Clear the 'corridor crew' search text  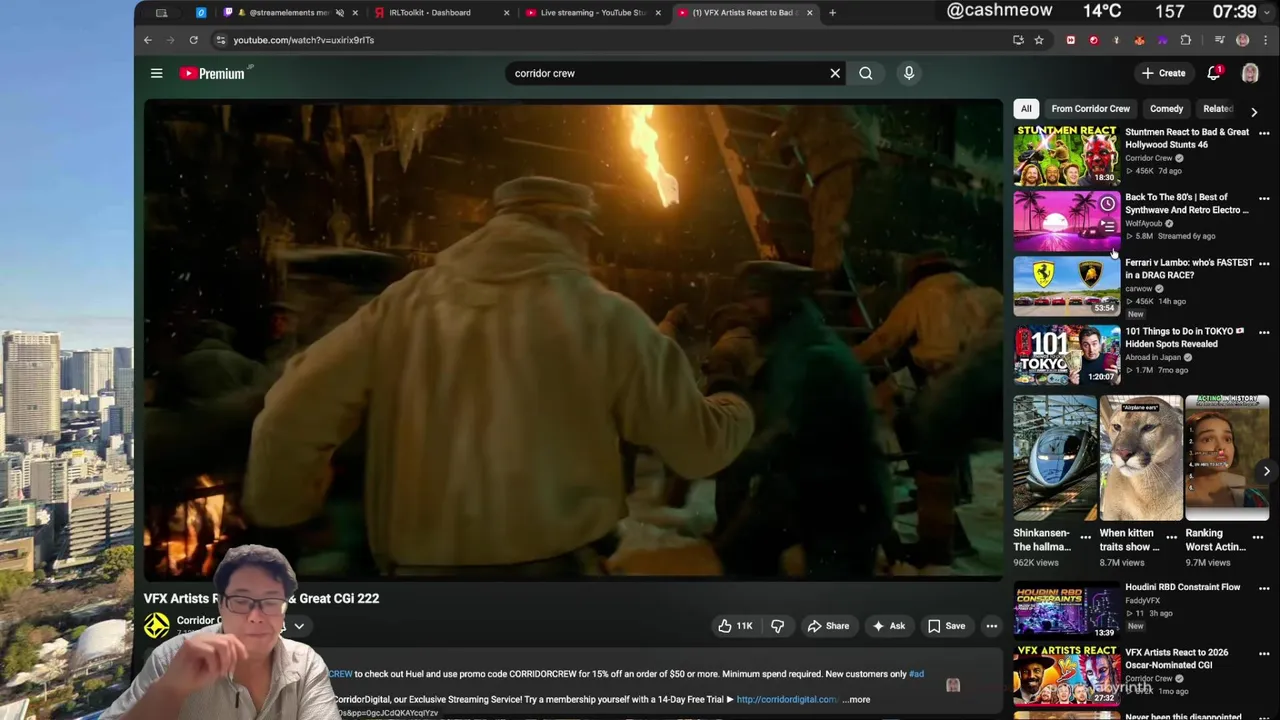[x=835, y=73]
